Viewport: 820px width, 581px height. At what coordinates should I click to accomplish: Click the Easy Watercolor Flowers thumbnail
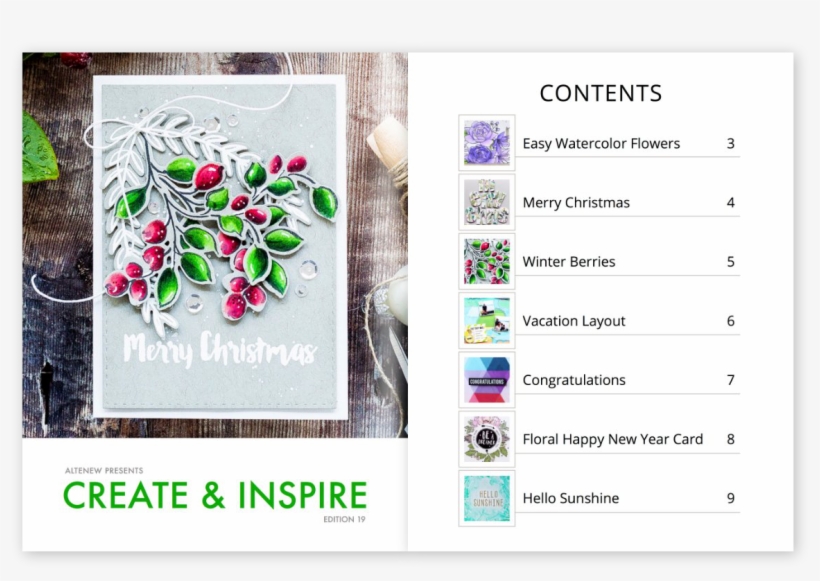pos(486,142)
